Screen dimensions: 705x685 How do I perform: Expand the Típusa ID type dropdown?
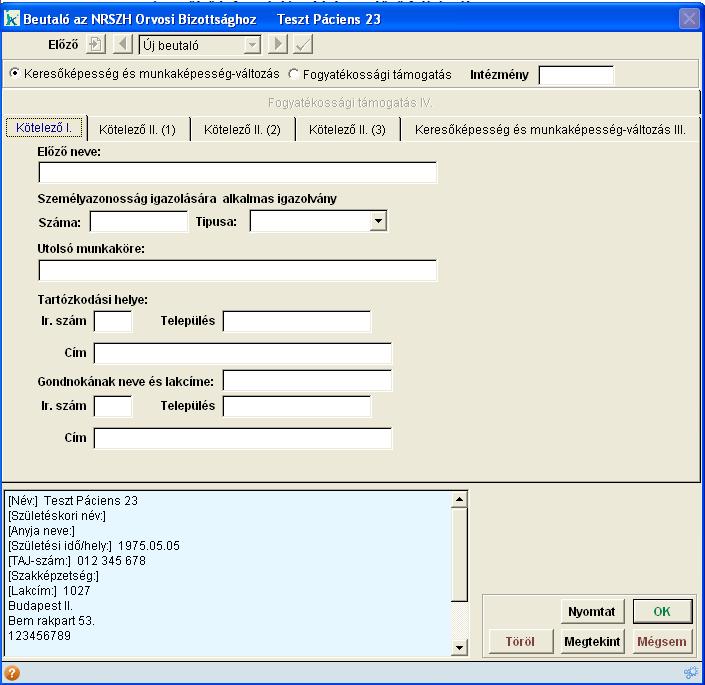(377, 221)
